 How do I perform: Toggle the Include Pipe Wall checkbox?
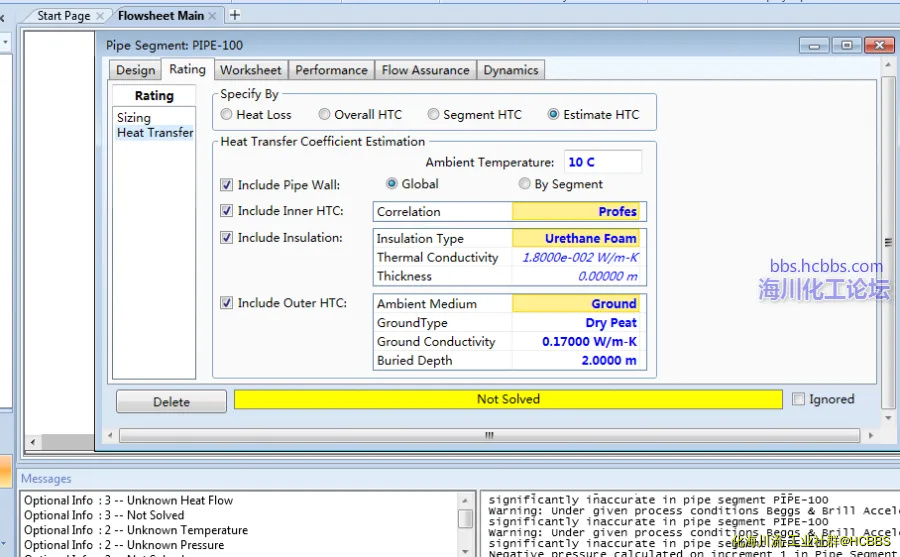tap(227, 185)
